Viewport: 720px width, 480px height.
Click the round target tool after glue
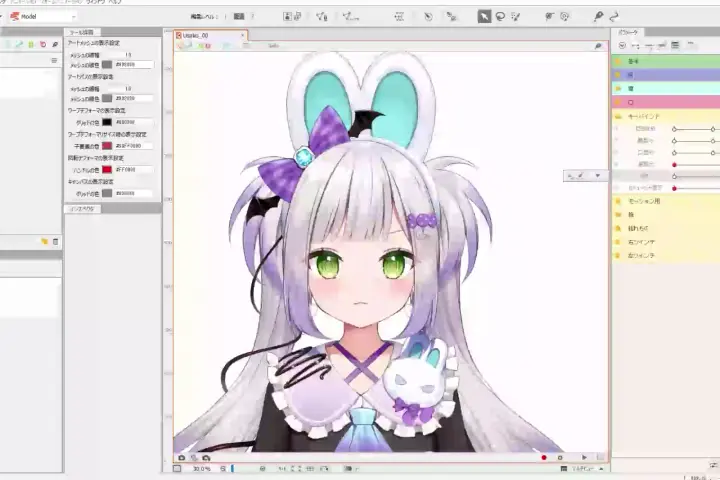pyautogui.click(x=565, y=17)
